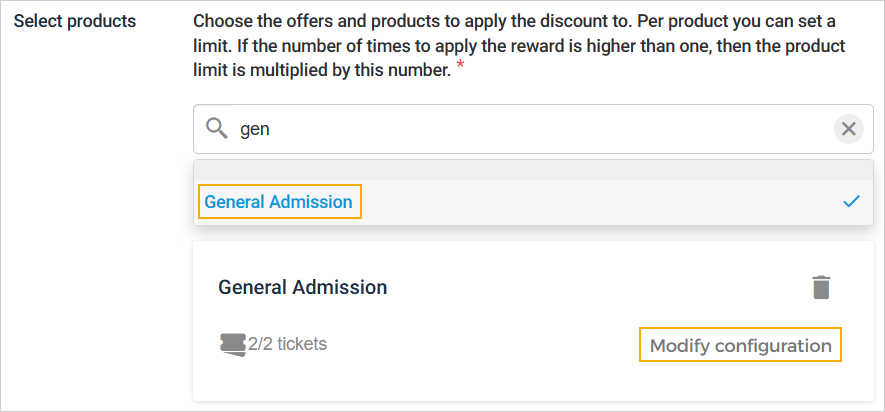Image resolution: width=885 pixels, height=412 pixels.
Task: Click the "2/2 tickets" count text
Action: (x=288, y=345)
